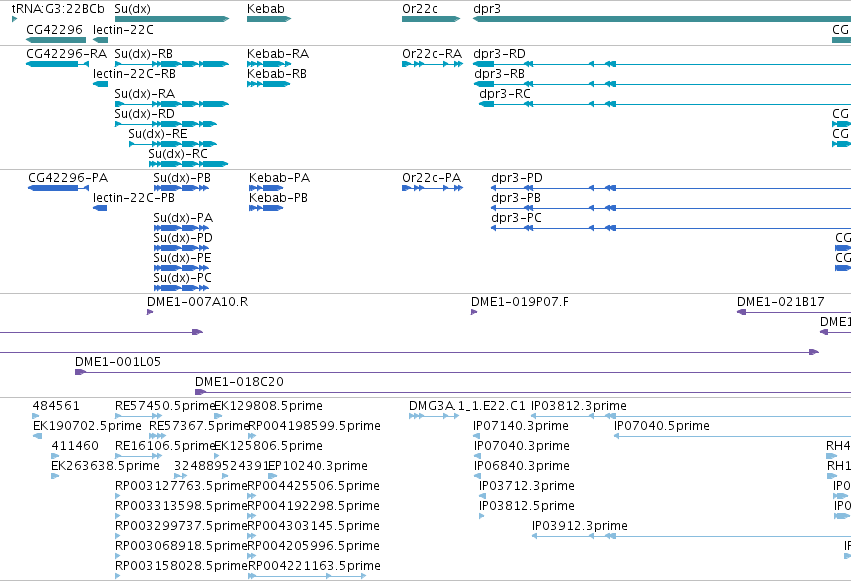Select EST RP004221163.5prime
This screenshot has height=581, width=851.
pos(307,576)
